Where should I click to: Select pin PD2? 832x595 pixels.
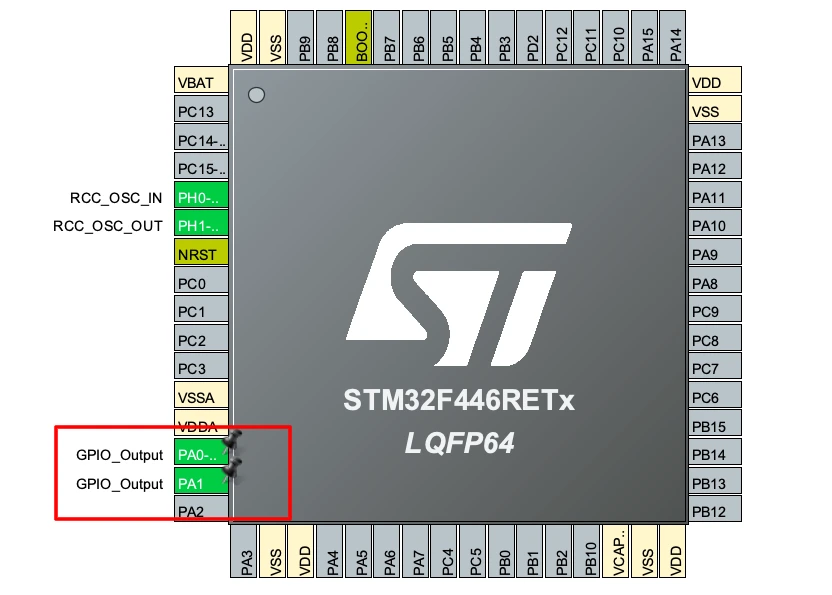[531, 37]
